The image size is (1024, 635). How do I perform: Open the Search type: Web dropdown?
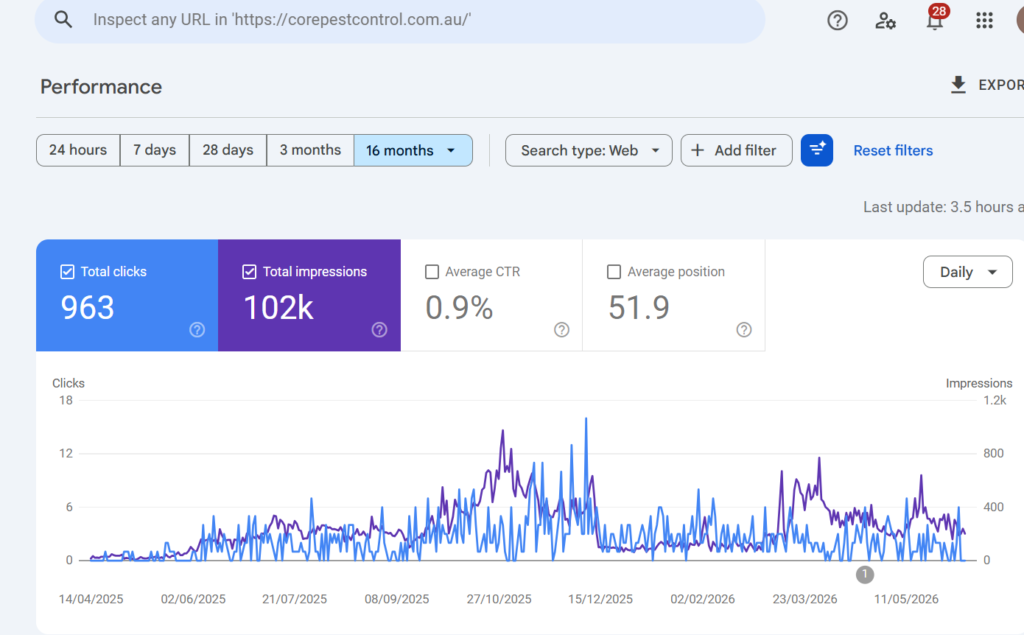pyautogui.click(x=589, y=150)
